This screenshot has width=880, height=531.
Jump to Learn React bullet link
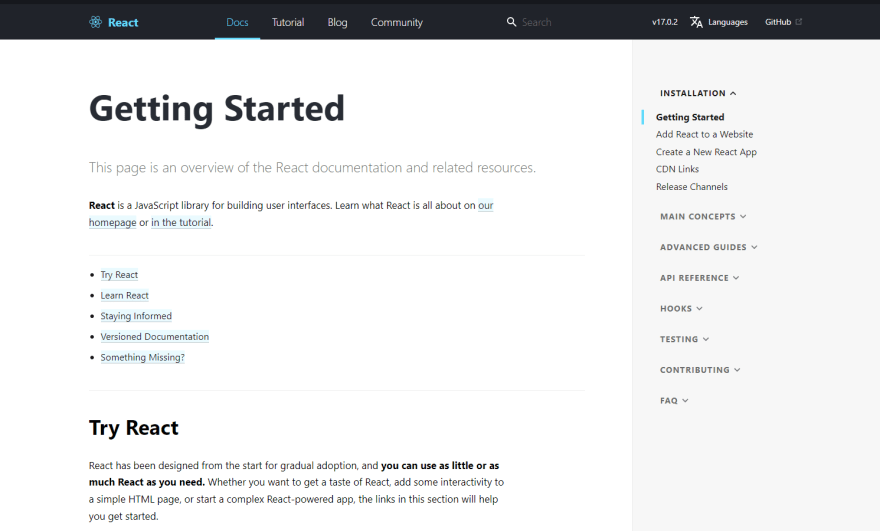coord(125,295)
